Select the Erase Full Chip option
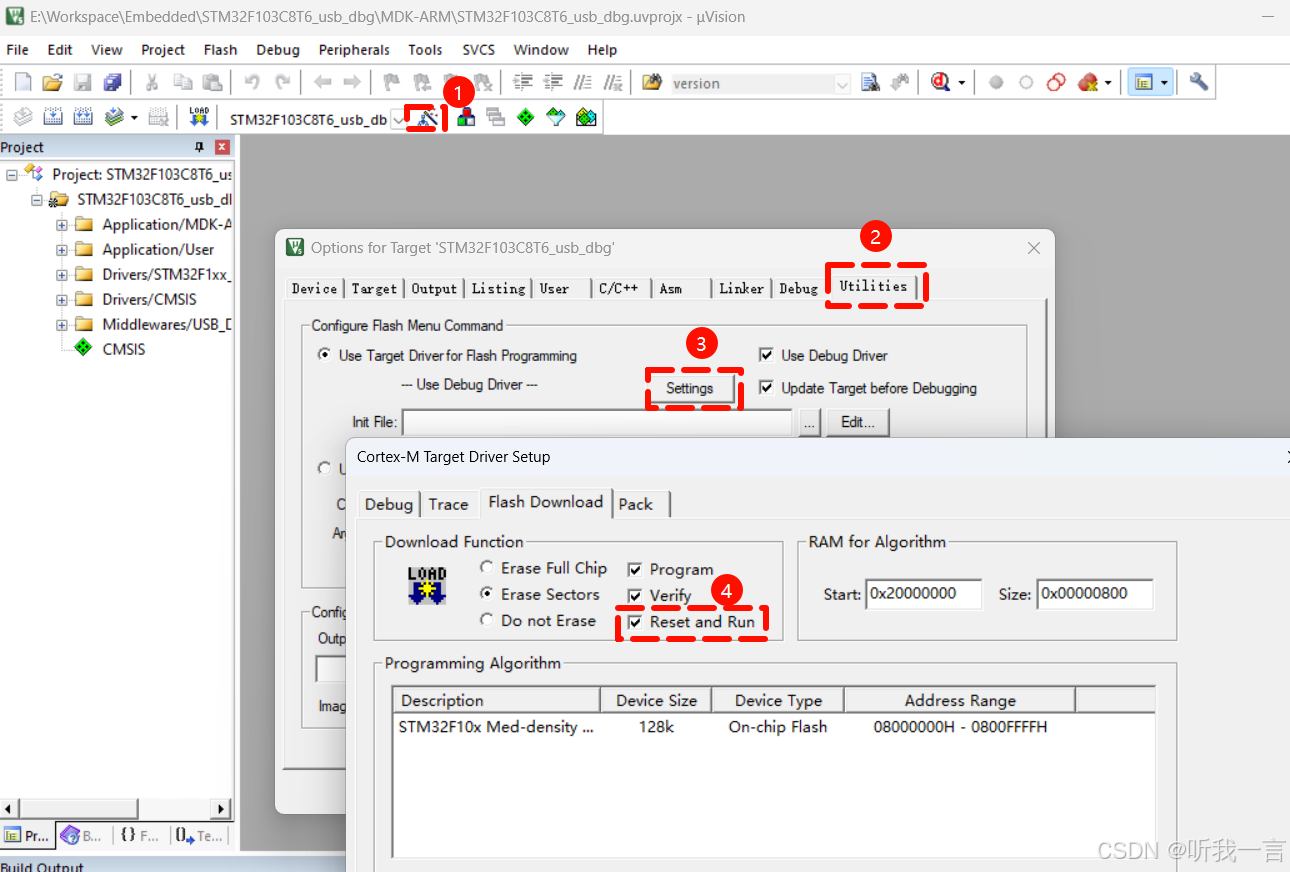1290x872 pixels. (486, 567)
